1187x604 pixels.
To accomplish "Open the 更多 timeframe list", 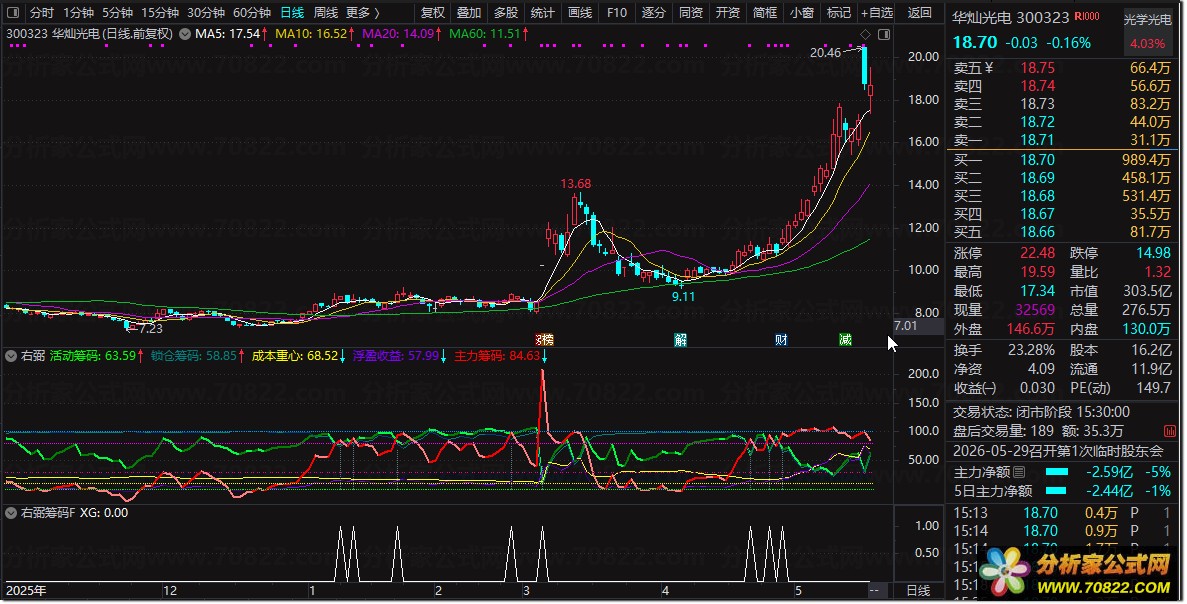I will 362,13.
